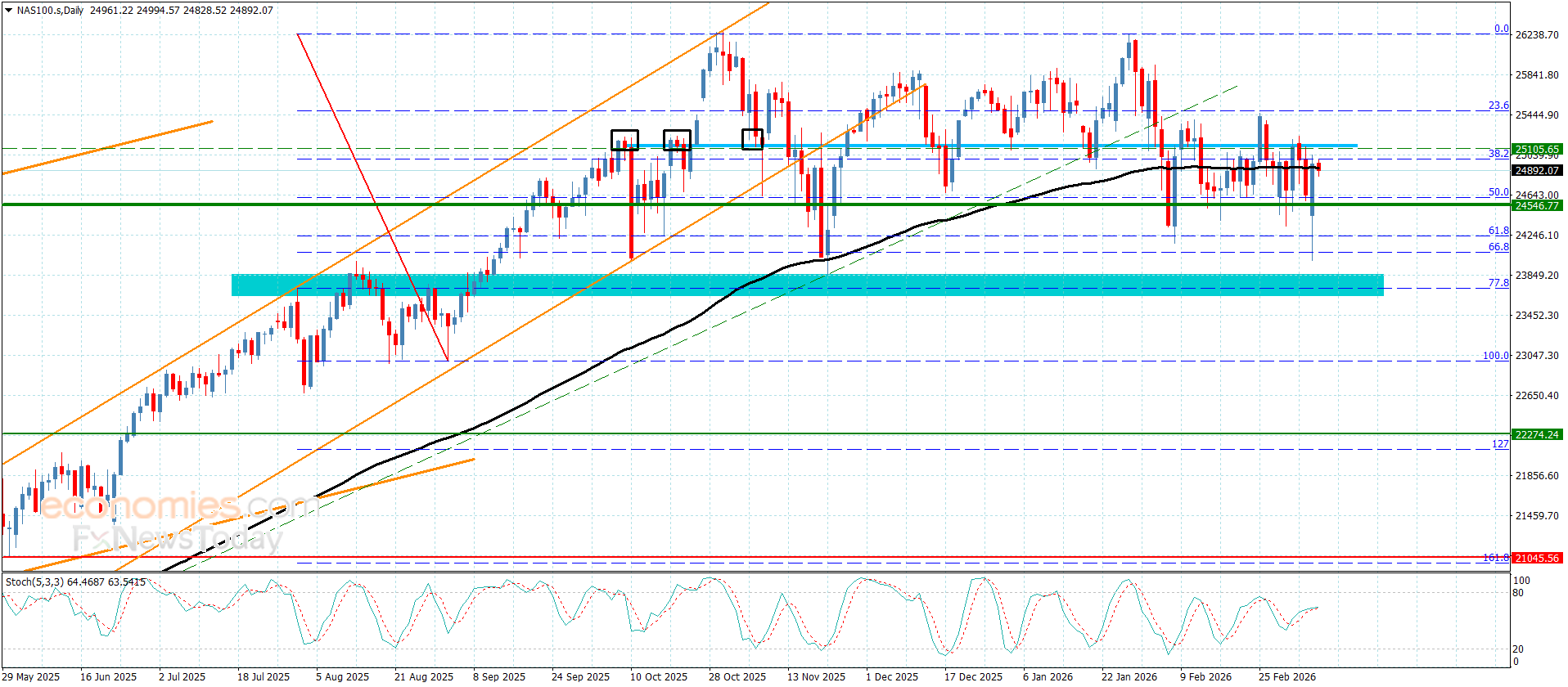1568x687 pixels.
Task: Select the NAS100.s,Daily chart title text
Action: point(51,11)
